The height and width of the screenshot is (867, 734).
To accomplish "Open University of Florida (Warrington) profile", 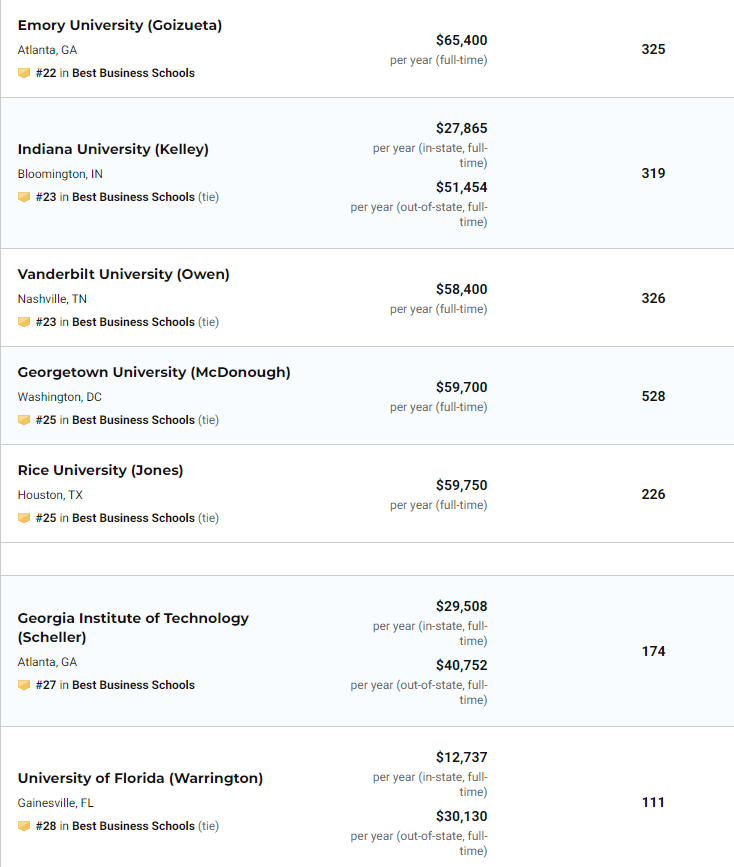I will click(x=140, y=778).
